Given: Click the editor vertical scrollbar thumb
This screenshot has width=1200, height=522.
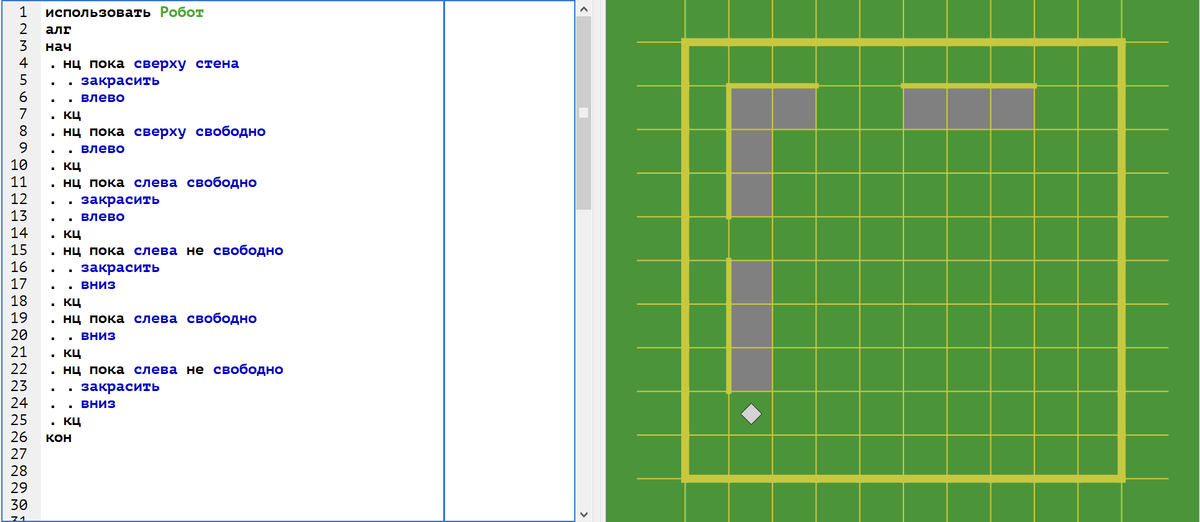Looking at the screenshot, I should pos(585,113).
